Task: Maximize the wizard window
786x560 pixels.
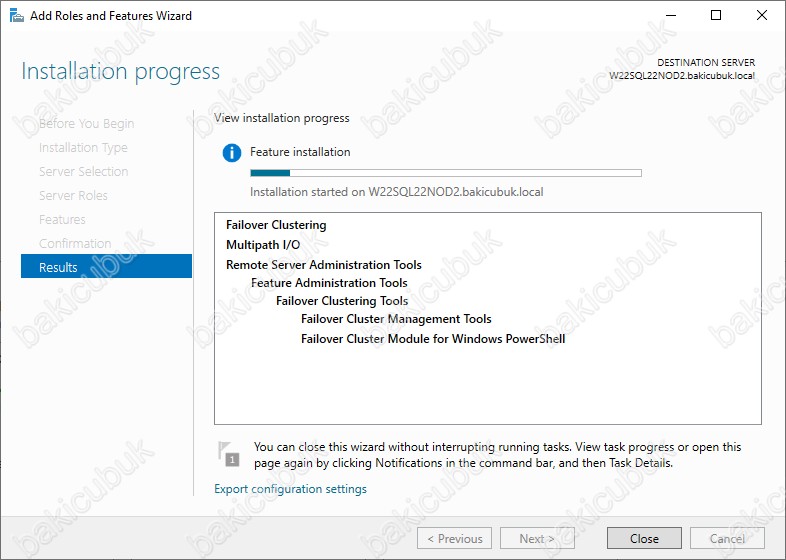Action: coord(716,16)
